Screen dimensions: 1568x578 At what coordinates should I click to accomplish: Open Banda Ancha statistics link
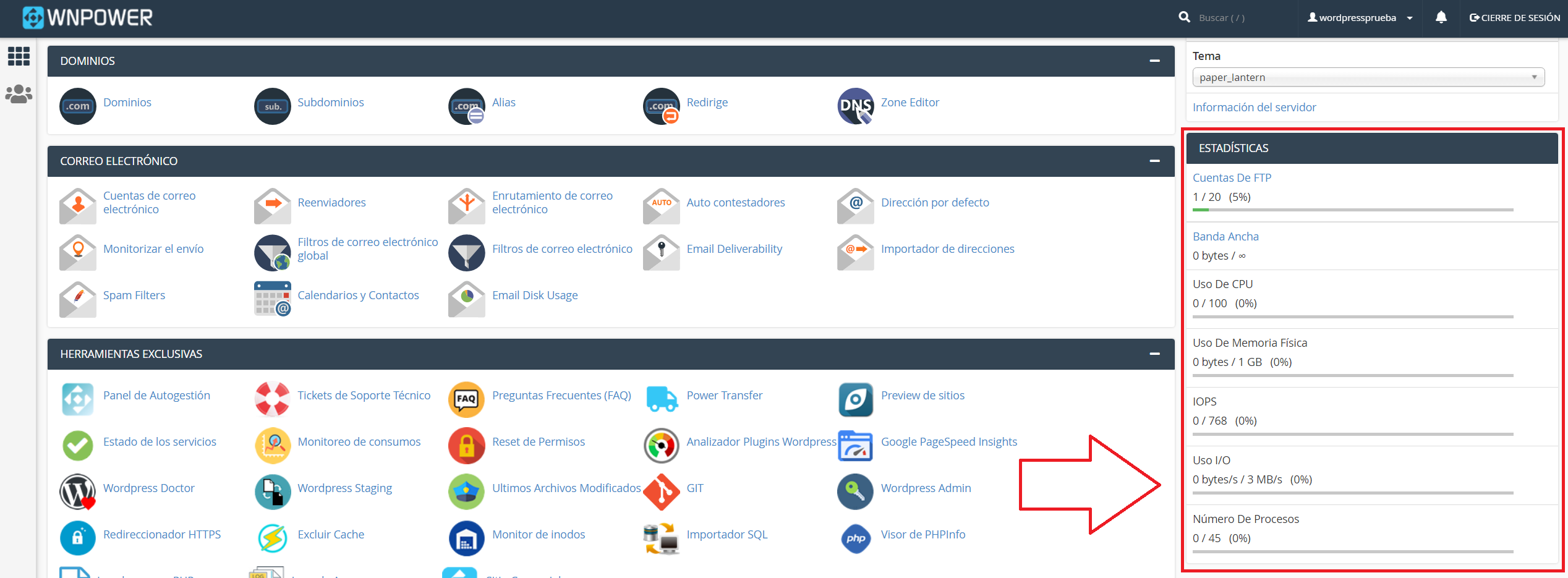(1225, 236)
